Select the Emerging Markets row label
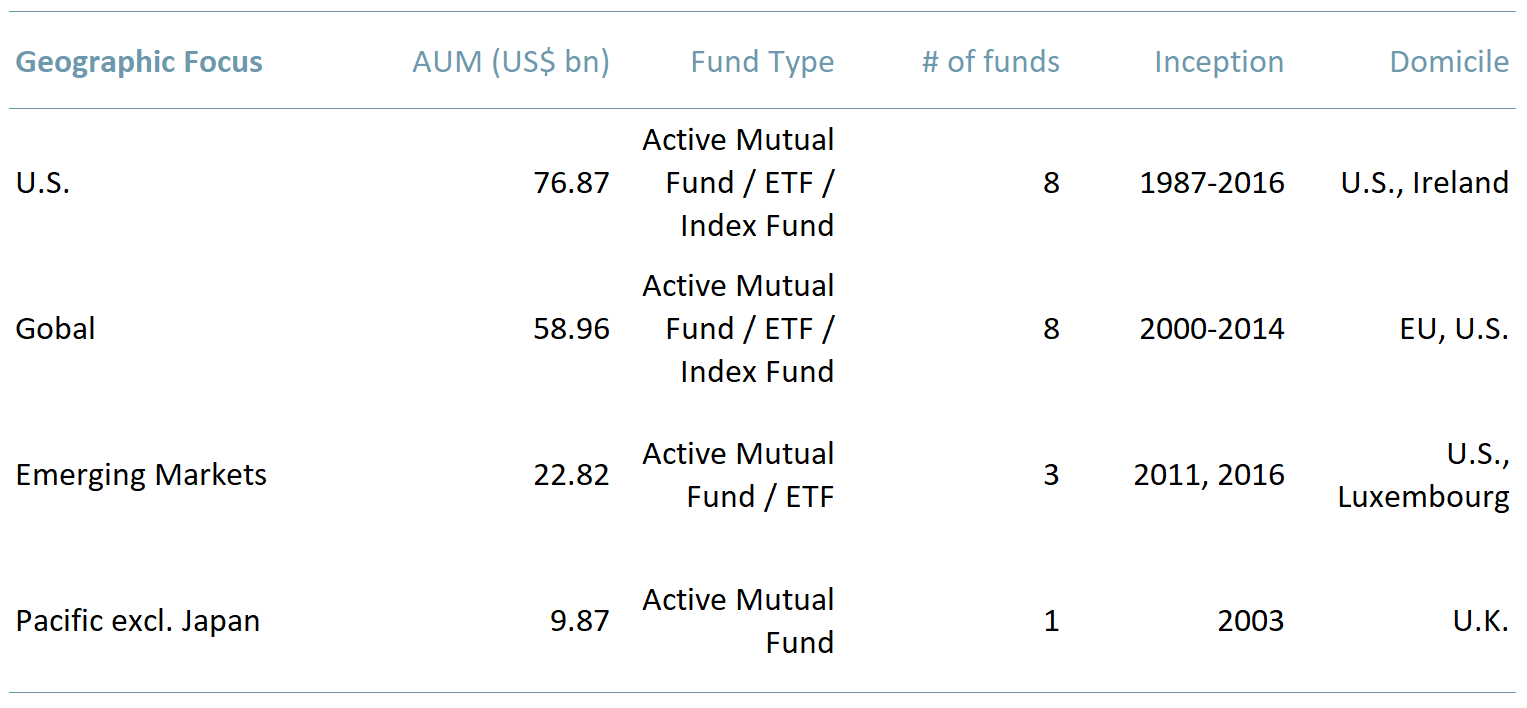The image size is (1527, 708). click(141, 475)
